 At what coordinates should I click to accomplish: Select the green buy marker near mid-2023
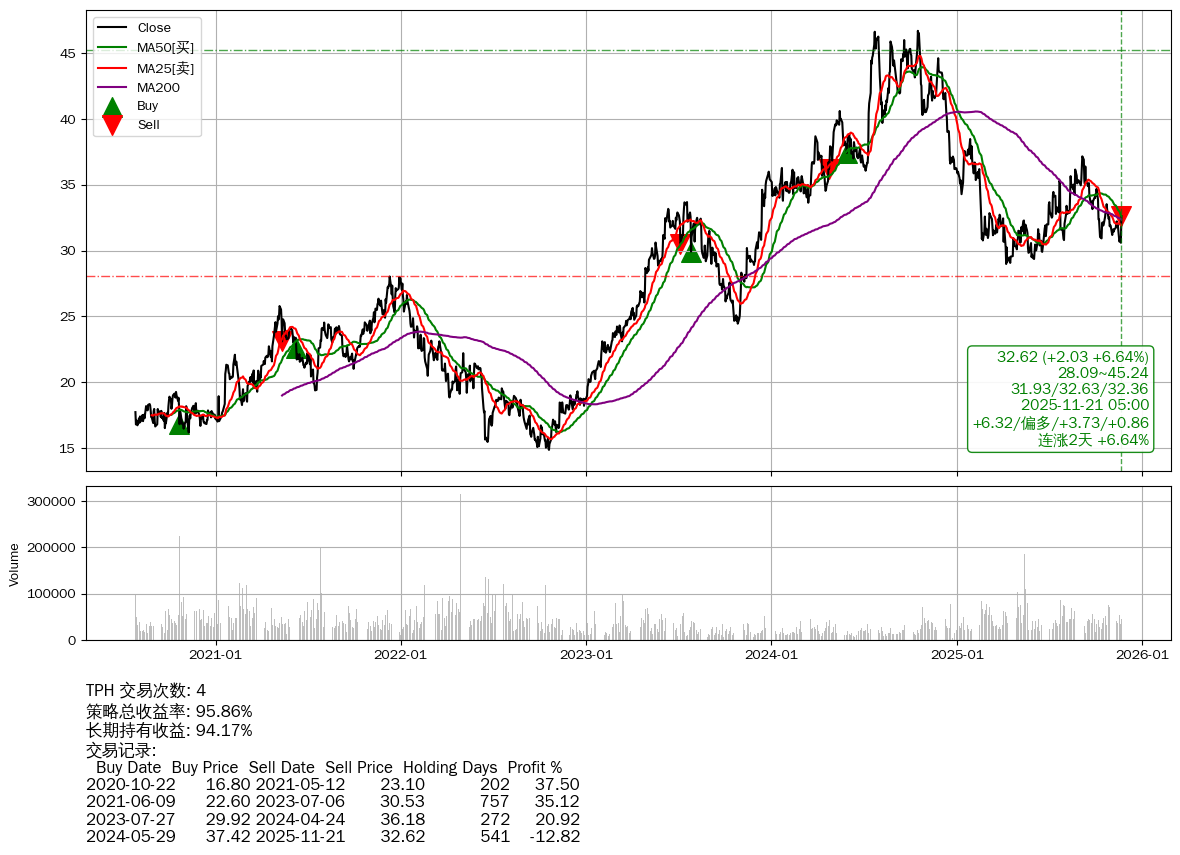pos(691,252)
